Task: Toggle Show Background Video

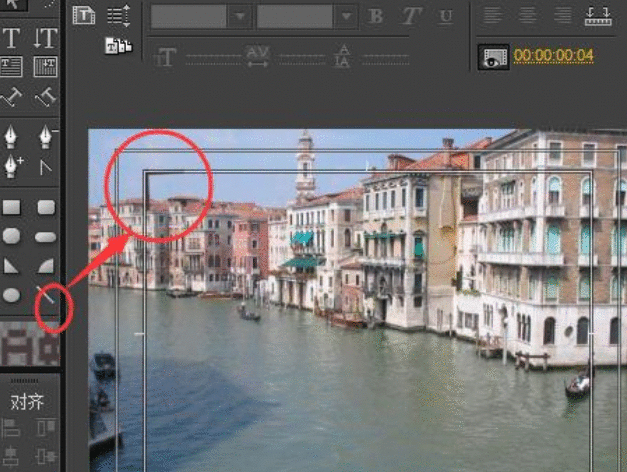Action: [491, 57]
